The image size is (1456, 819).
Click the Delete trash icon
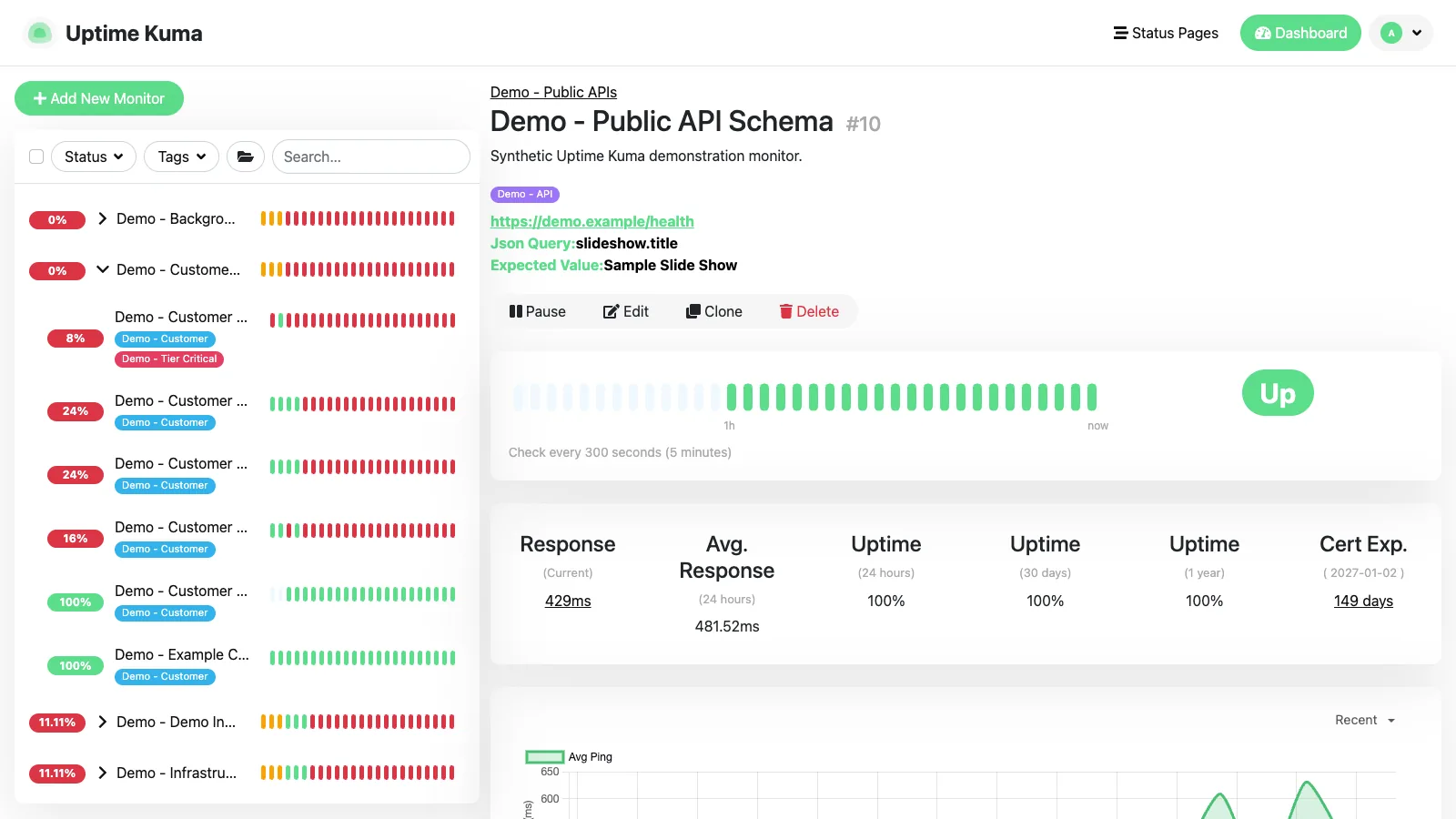tap(786, 311)
